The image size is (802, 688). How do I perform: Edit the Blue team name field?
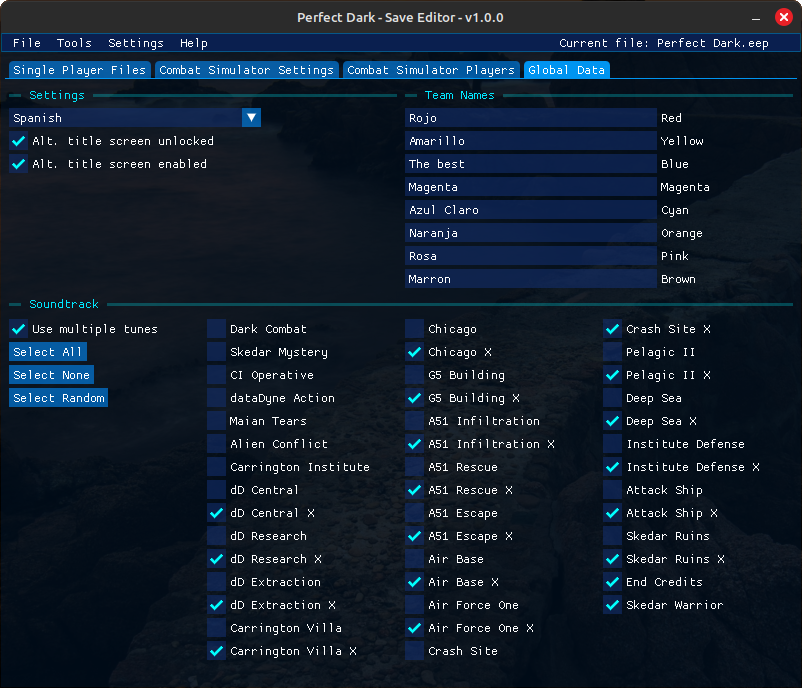coord(530,164)
